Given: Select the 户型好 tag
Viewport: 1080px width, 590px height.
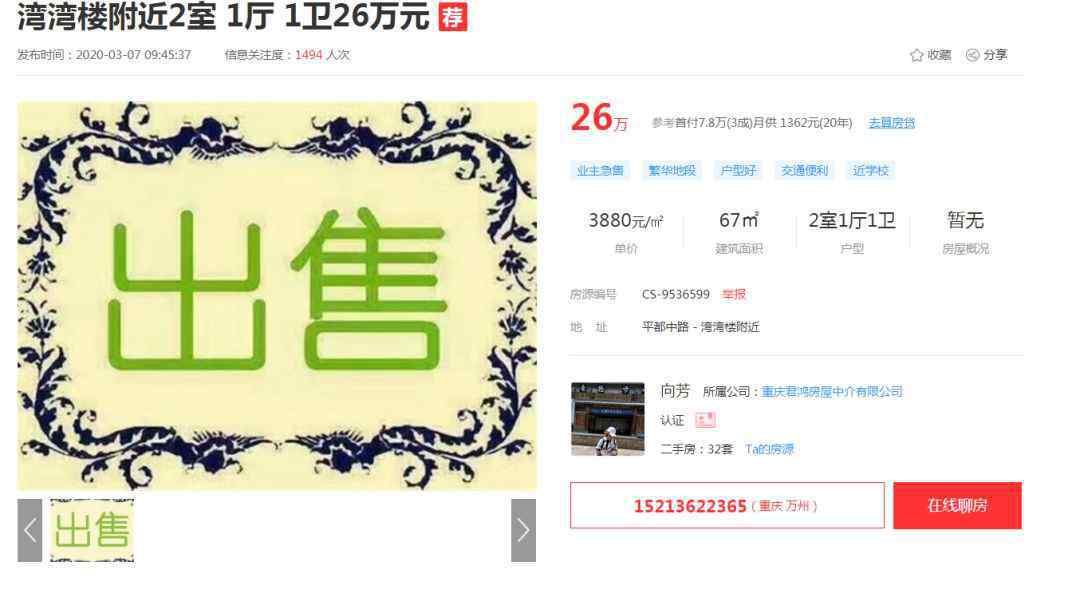Looking at the screenshot, I should [738, 171].
